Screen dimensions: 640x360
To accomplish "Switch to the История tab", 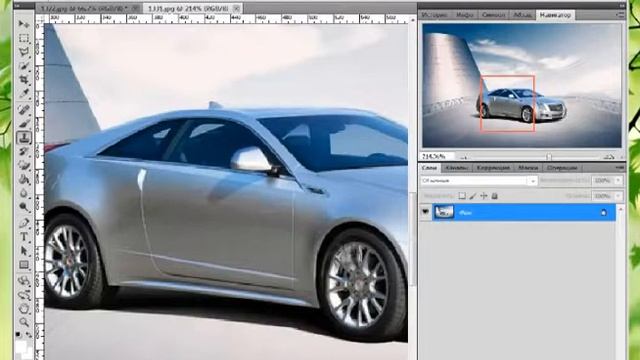I will [x=434, y=15].
